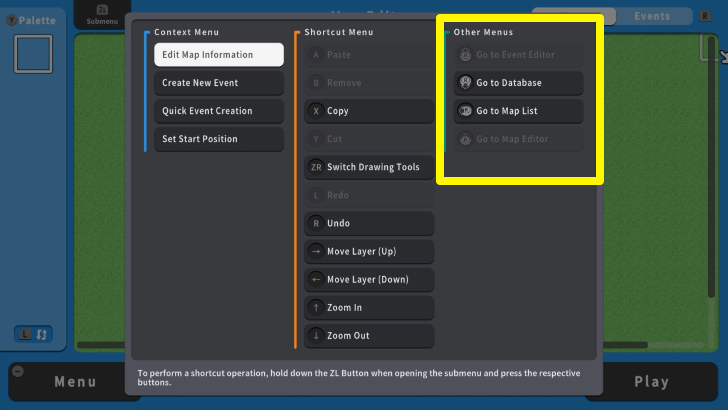Screen dimensions: 728x410
Task: Click the L icon beside Redo
Action: click(316, 195)
